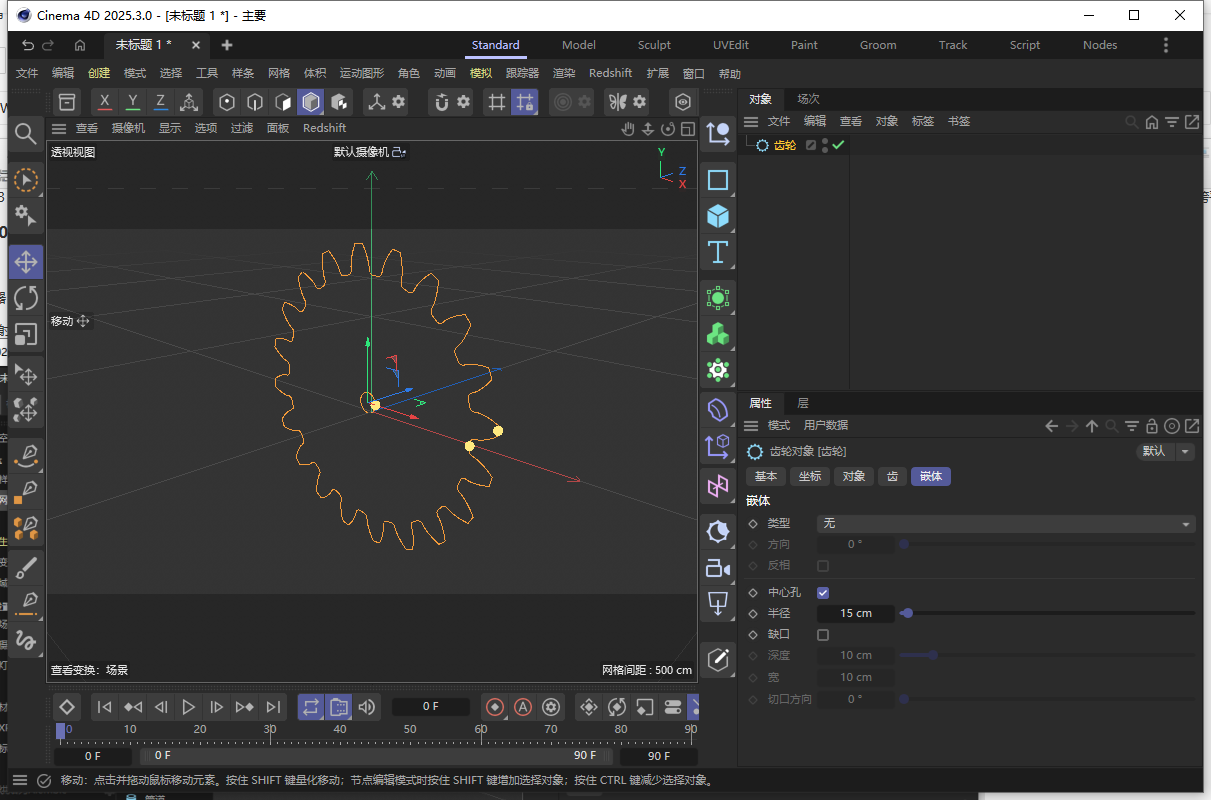The height and width of the screenshot is (800, 1211).
Task: Click the green checkmark next to 齿轮 object
Action: 838,143
